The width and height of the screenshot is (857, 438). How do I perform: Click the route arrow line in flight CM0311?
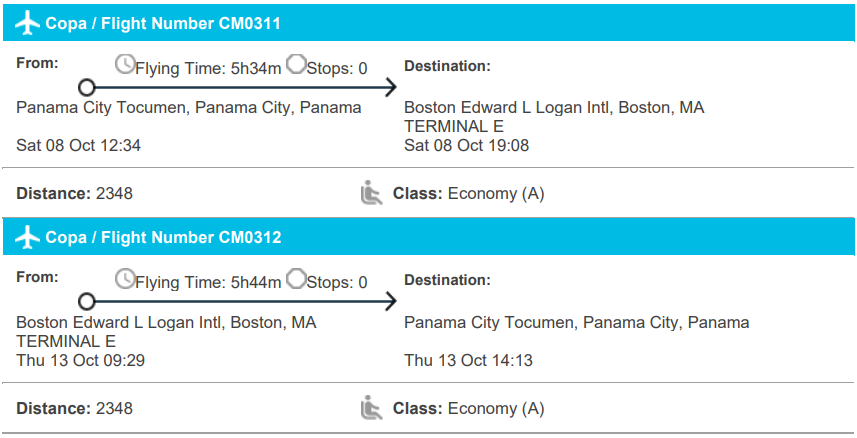(x=240, y=88)
